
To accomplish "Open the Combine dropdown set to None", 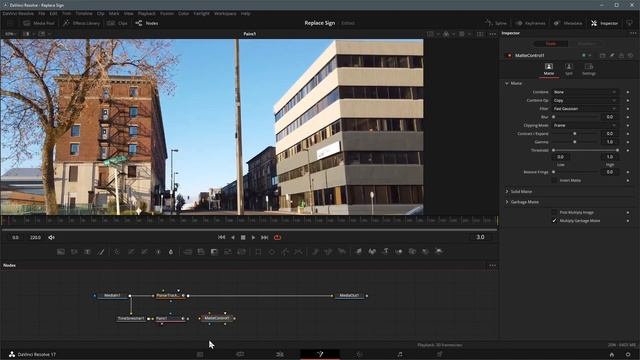I will 584,92.
